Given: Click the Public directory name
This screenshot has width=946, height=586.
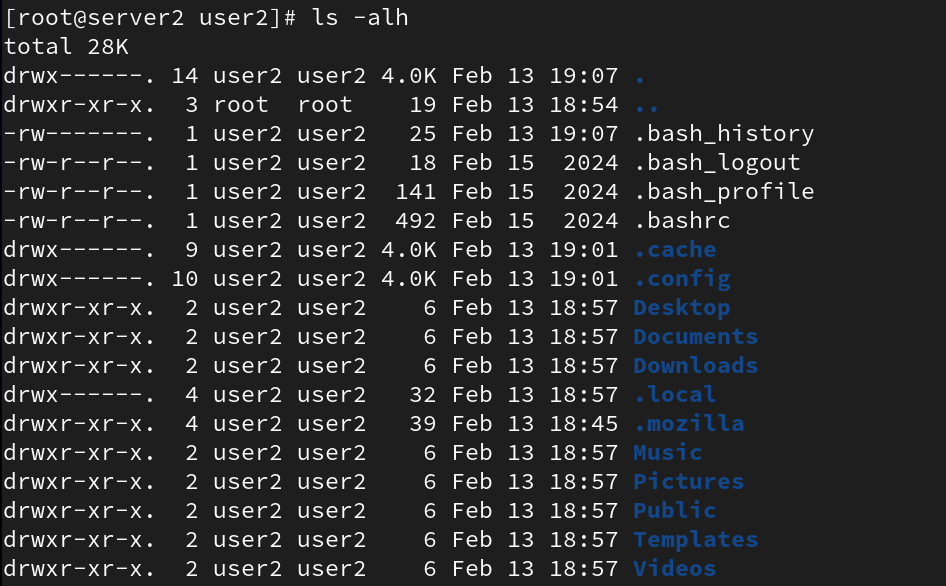Looking at the screenshot, I should pyautogui.click(x=675, y=510).
